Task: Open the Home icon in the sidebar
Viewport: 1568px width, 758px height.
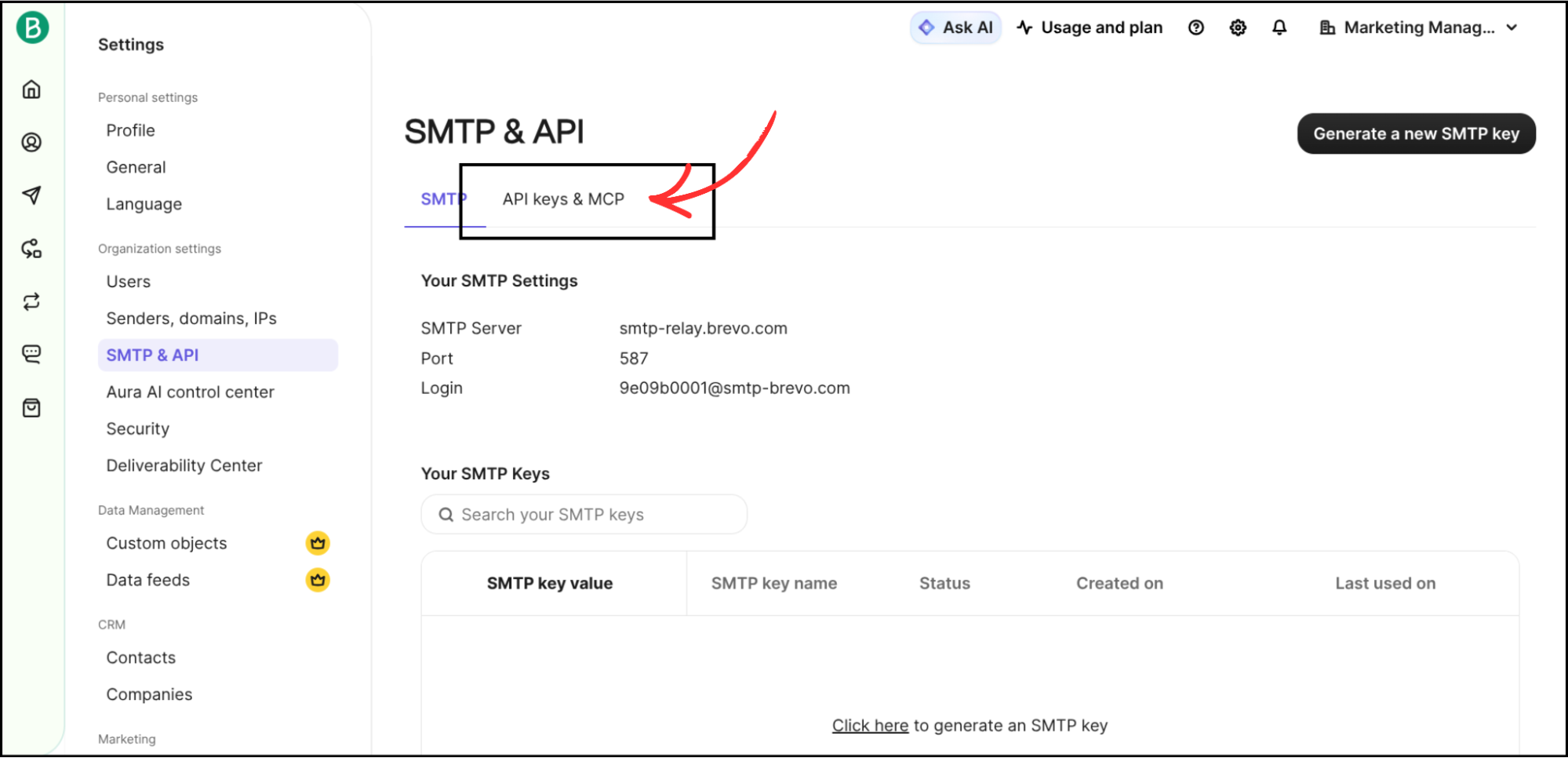Action: pos(31,89)
